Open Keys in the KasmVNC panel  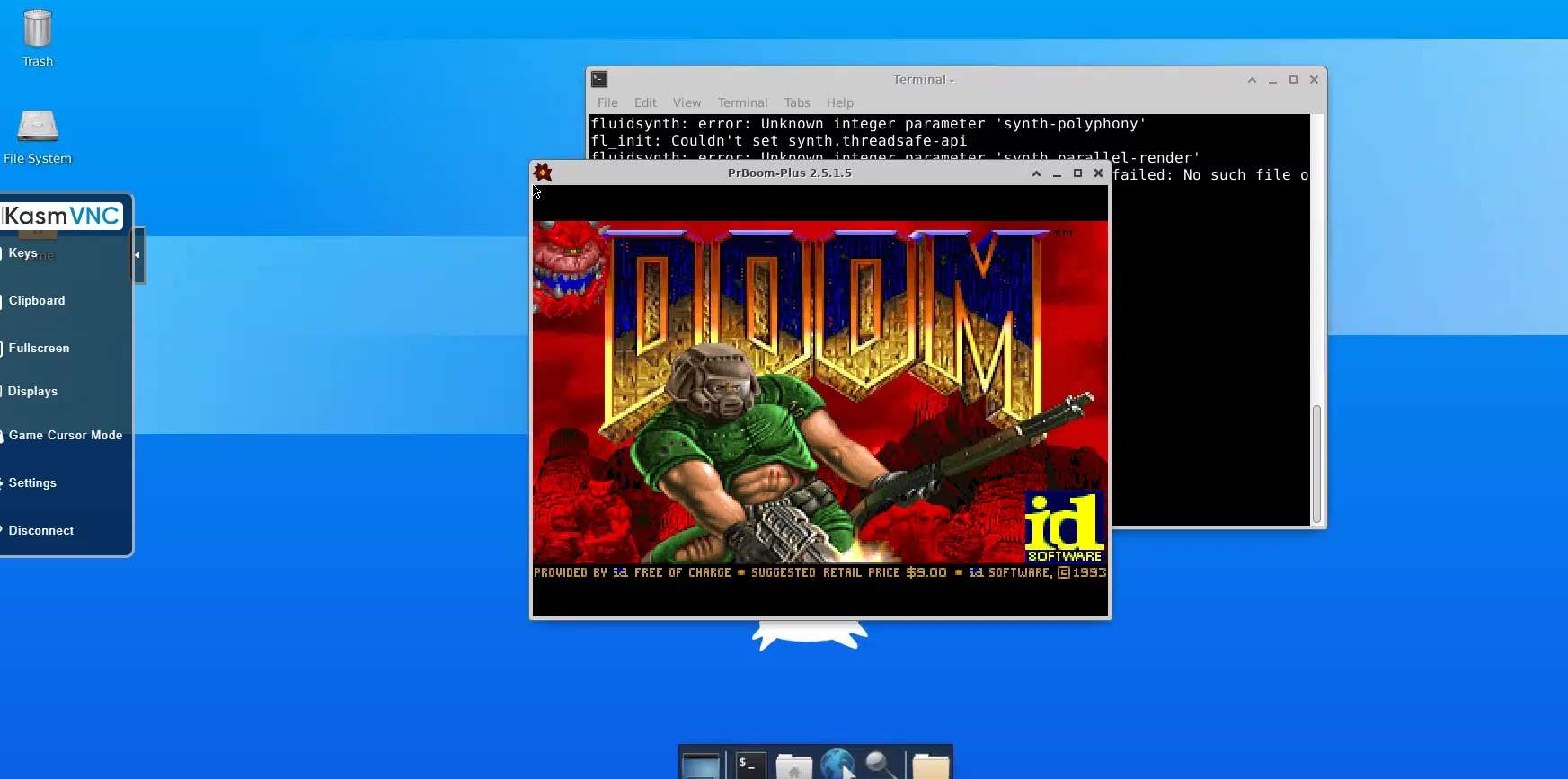point(22,253)
